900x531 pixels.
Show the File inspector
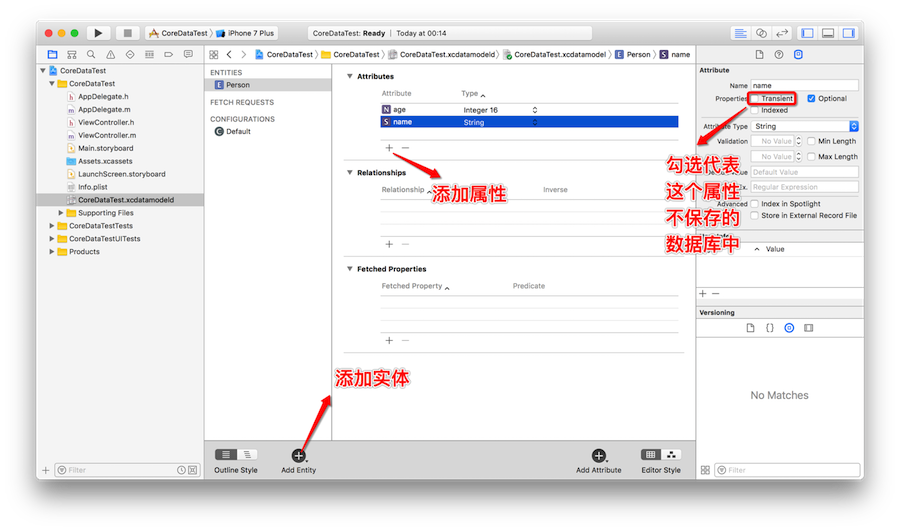tap(759, 55)
